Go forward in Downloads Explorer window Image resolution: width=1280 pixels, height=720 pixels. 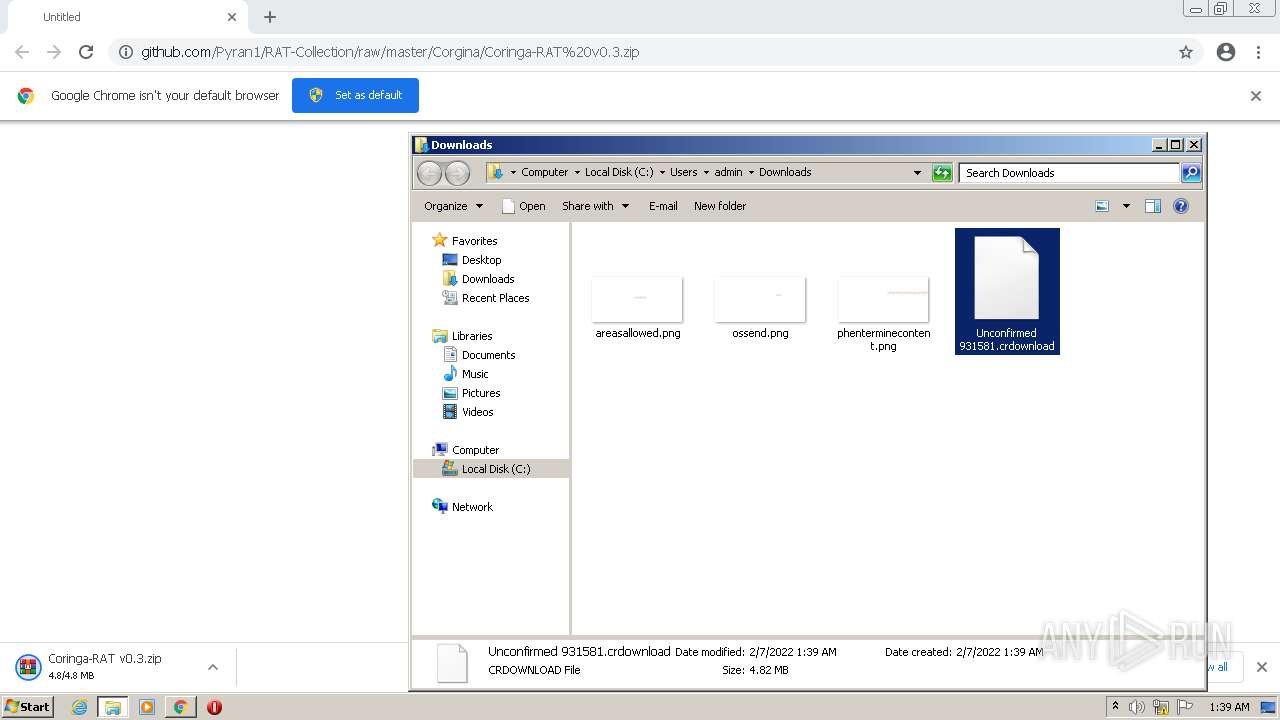(457, 173)
